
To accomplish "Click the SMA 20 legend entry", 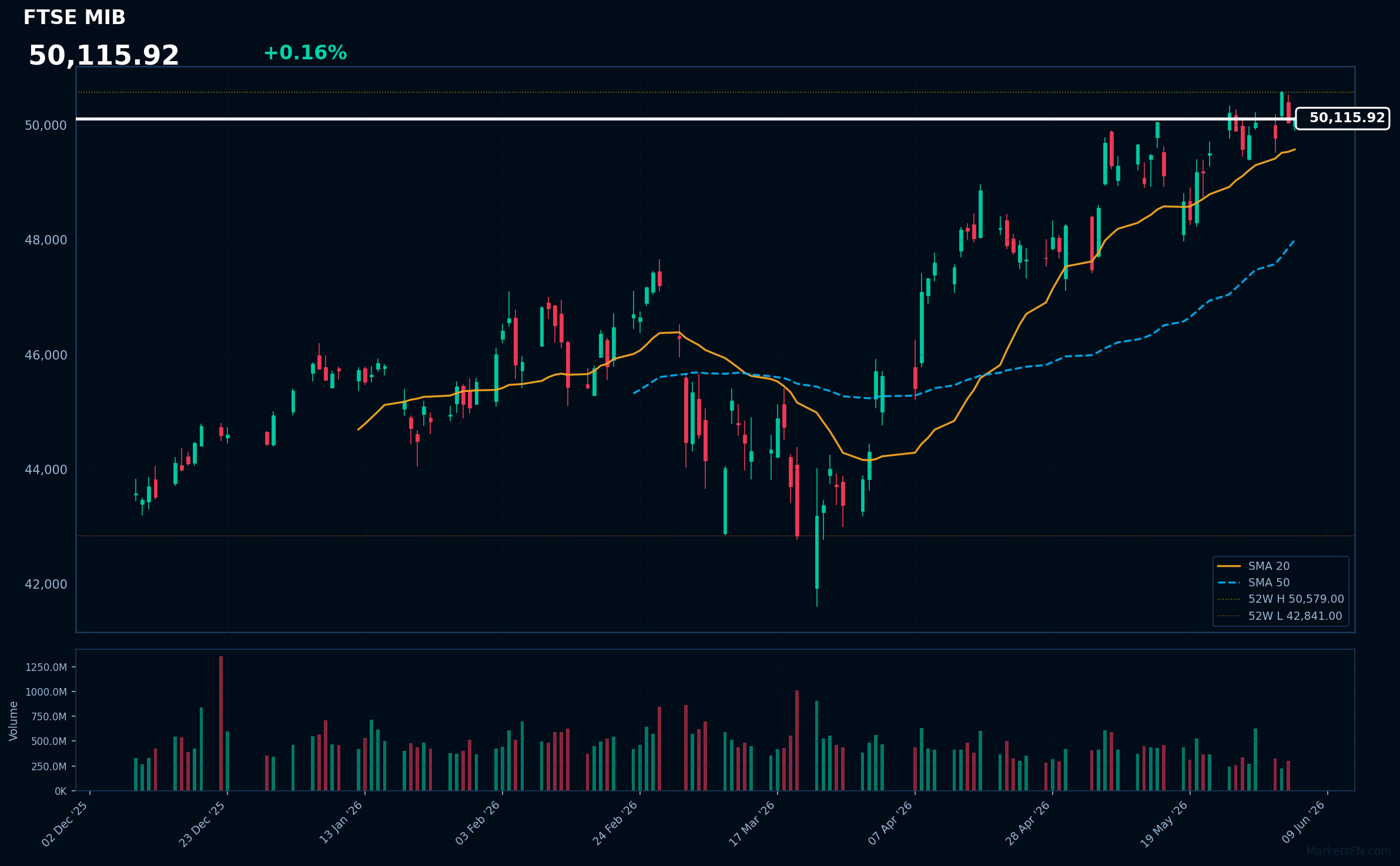I will [1253, 566].
